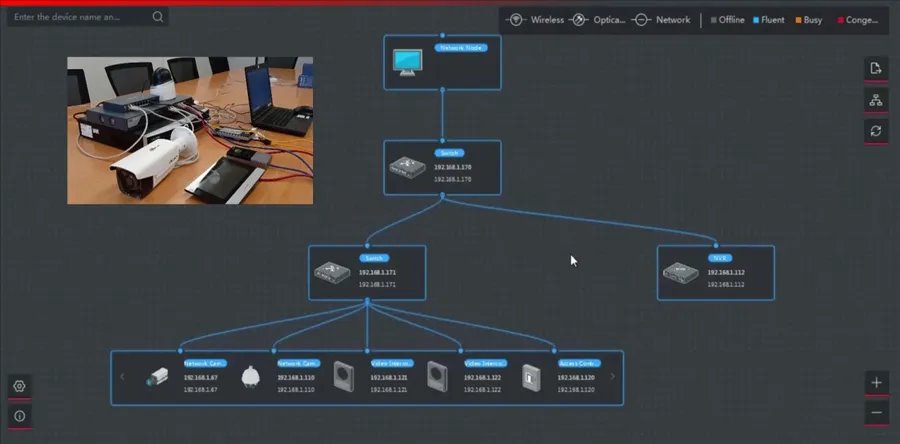Click the search magnifier icon
This screenshot has width=900, height=444.
[x=158, y=17]
